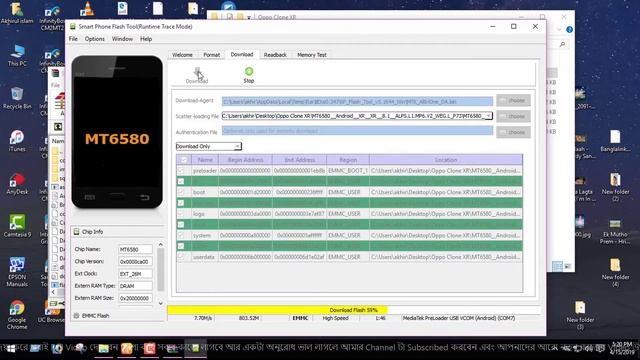
Task: Select the VLC cone desktop icon
Action: tap(87, 8)
